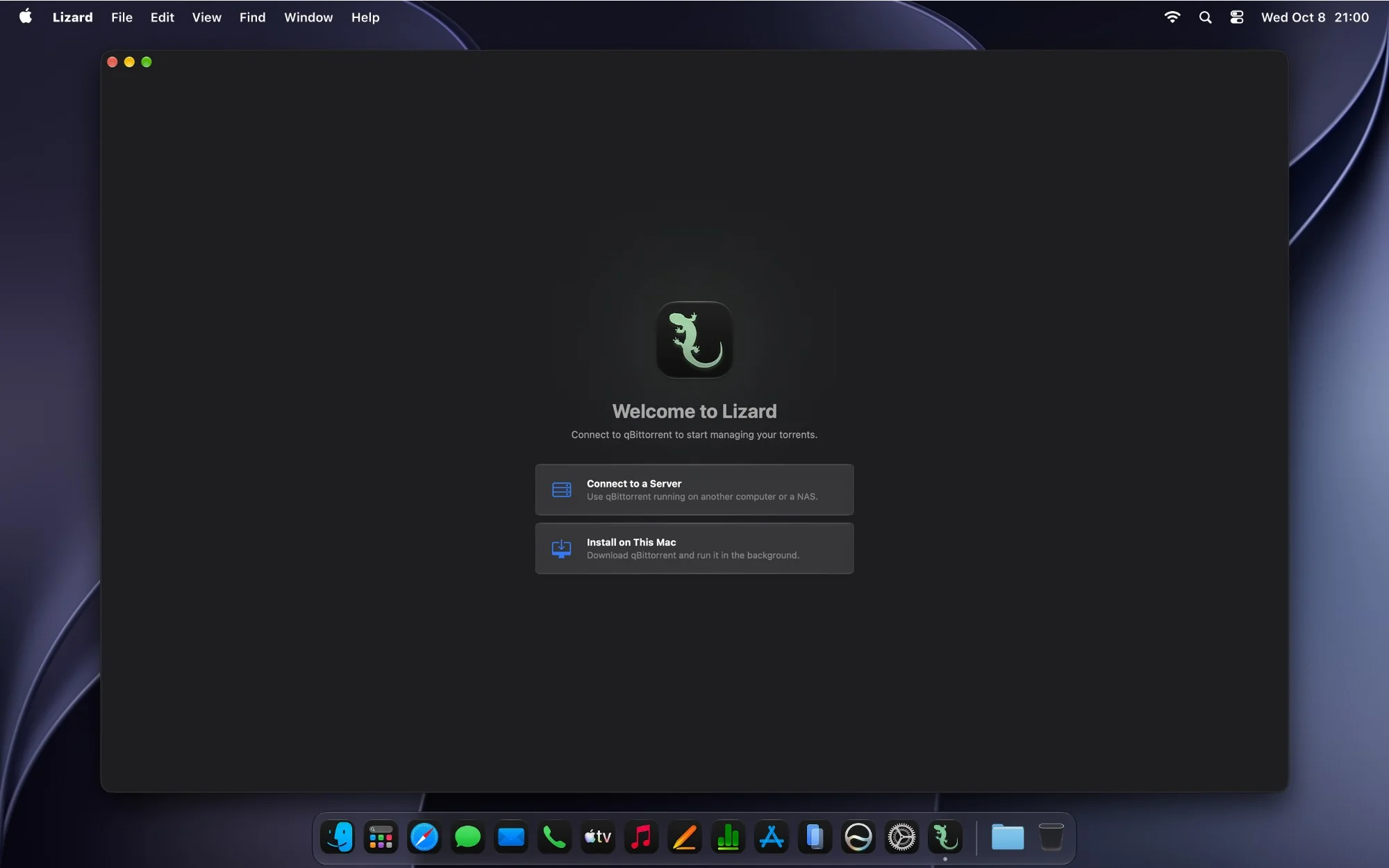Minimize the Lizard window
The height and width of the screenshot is (868, 1389).
(x=129, y=62)
